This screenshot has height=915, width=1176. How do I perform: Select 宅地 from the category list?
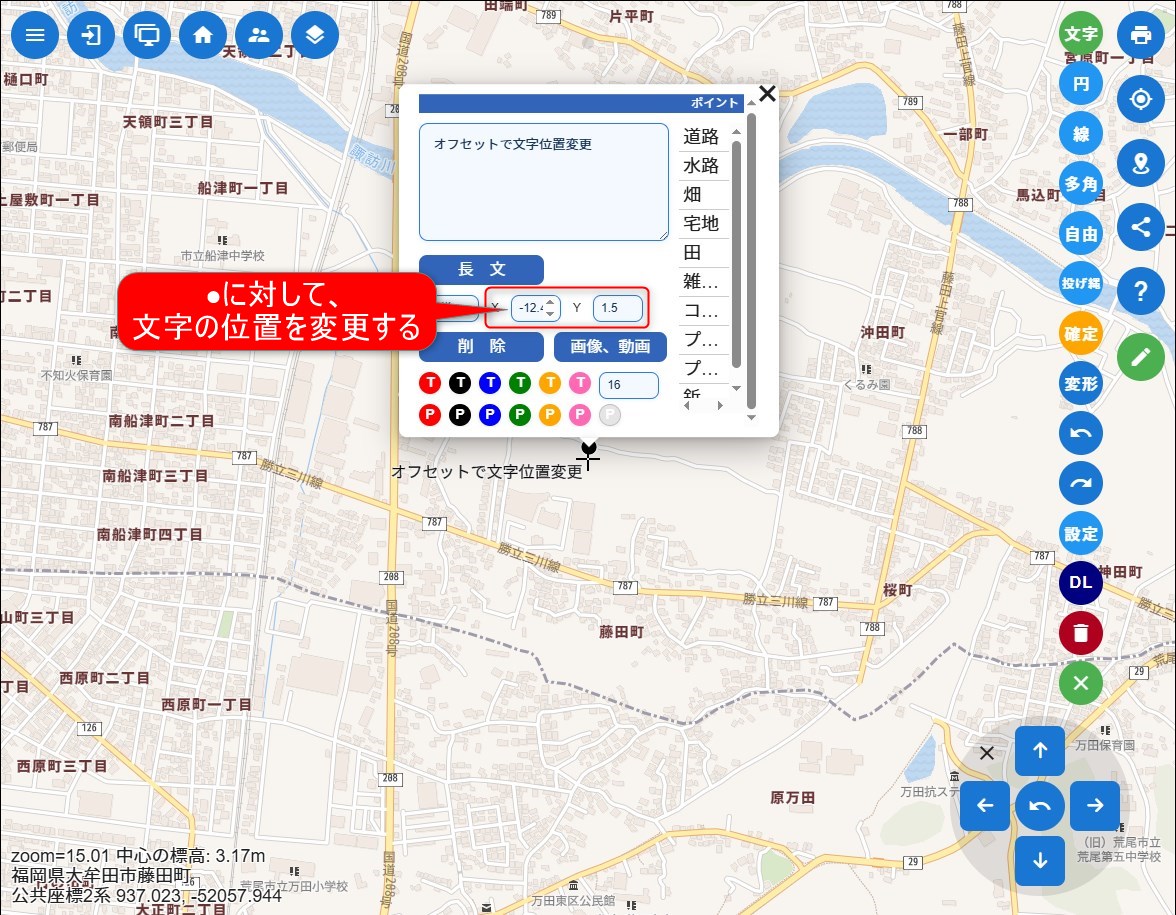tap(702, 223)
